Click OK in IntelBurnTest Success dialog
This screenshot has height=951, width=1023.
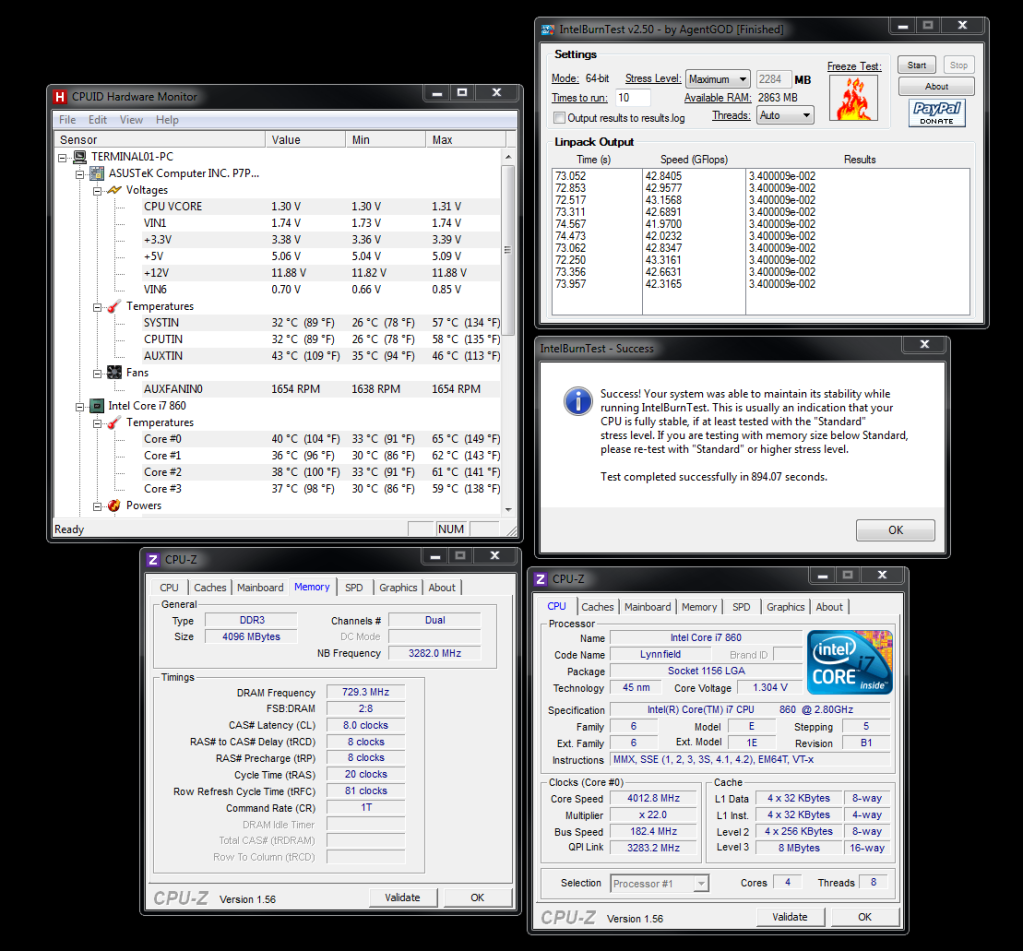[x=895, y=530]
